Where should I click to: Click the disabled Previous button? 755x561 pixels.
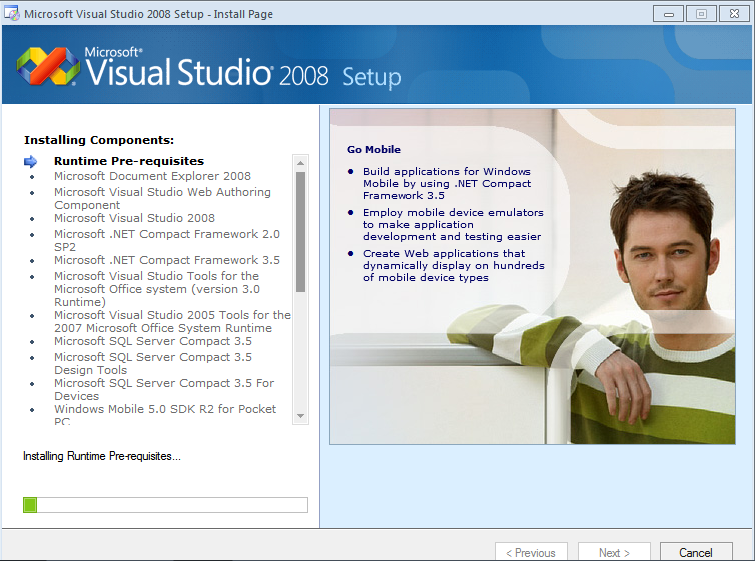coord(531,552)
